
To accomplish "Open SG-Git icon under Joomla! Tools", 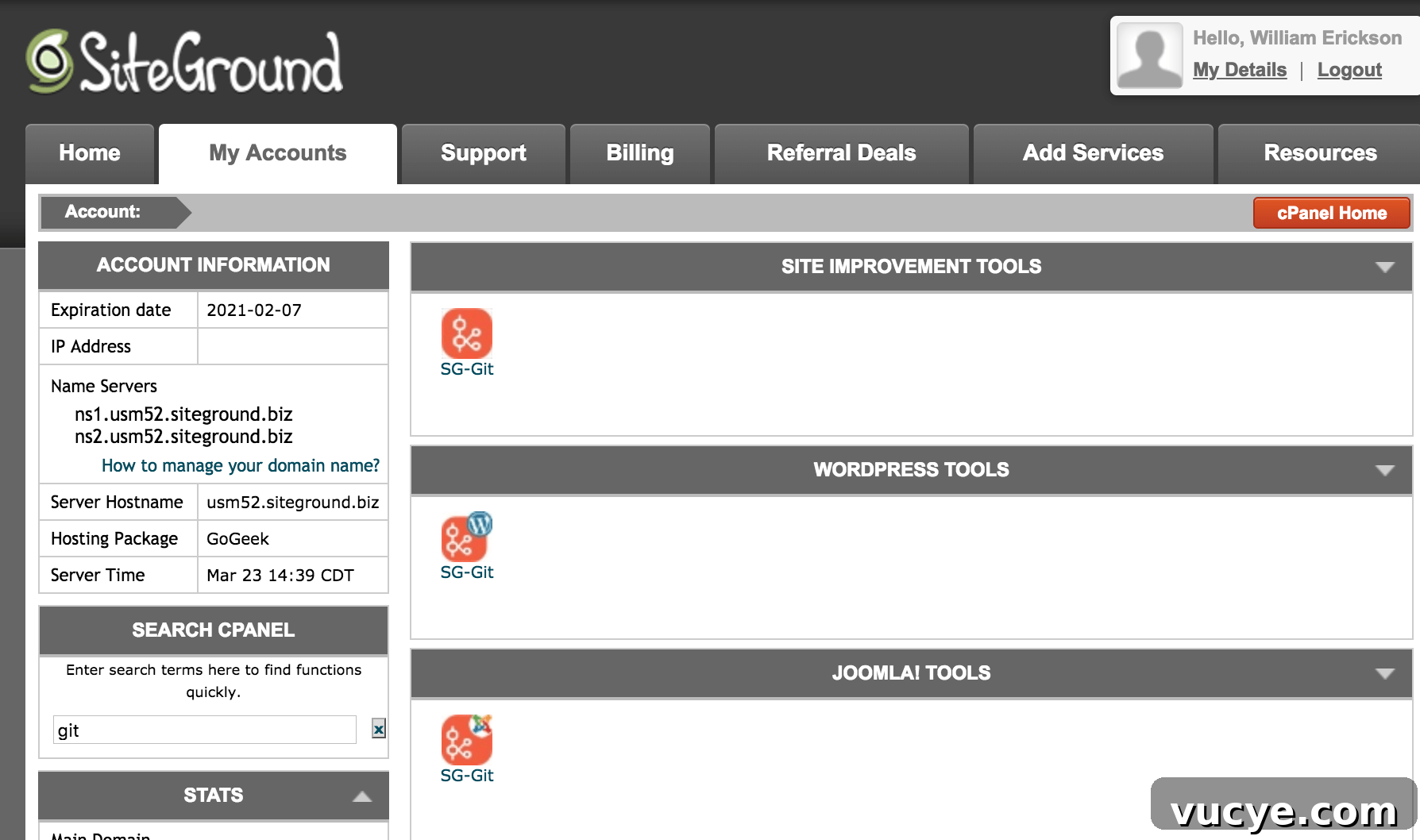I will click(x=467, y=740).
